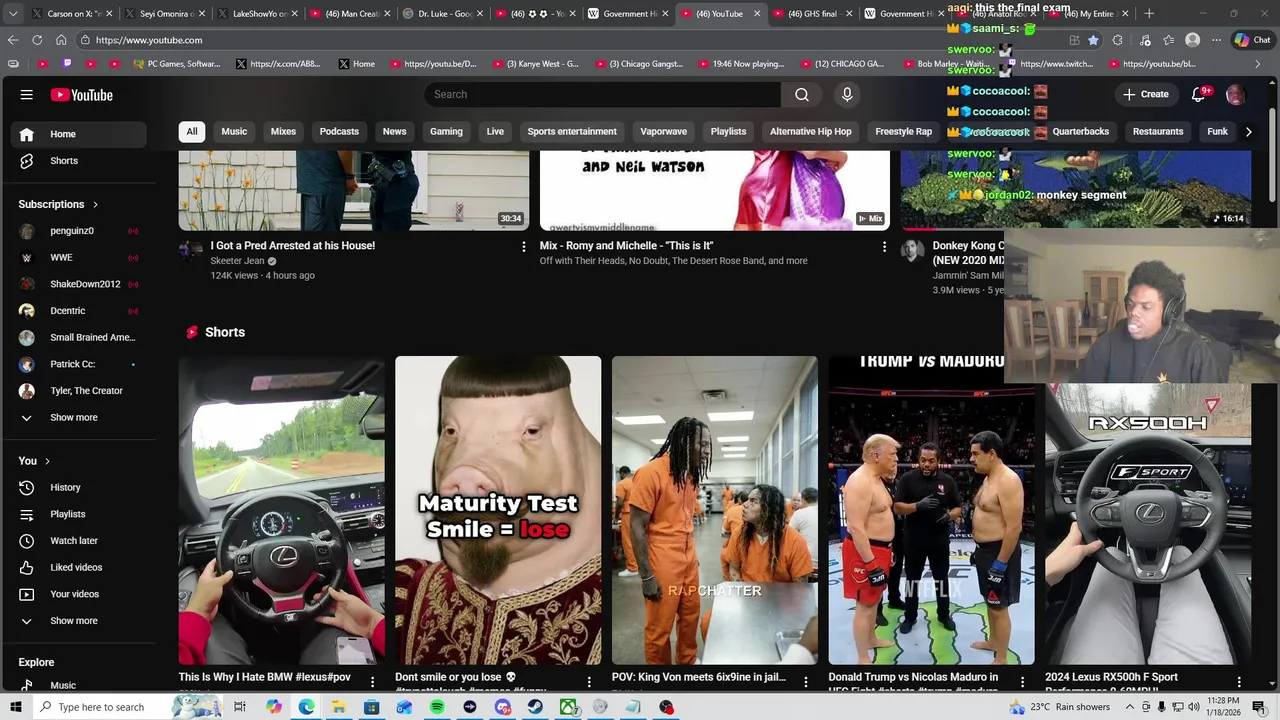Click the search magnifier button
This screenshot has height=720, width=1280.
point(802,94)
